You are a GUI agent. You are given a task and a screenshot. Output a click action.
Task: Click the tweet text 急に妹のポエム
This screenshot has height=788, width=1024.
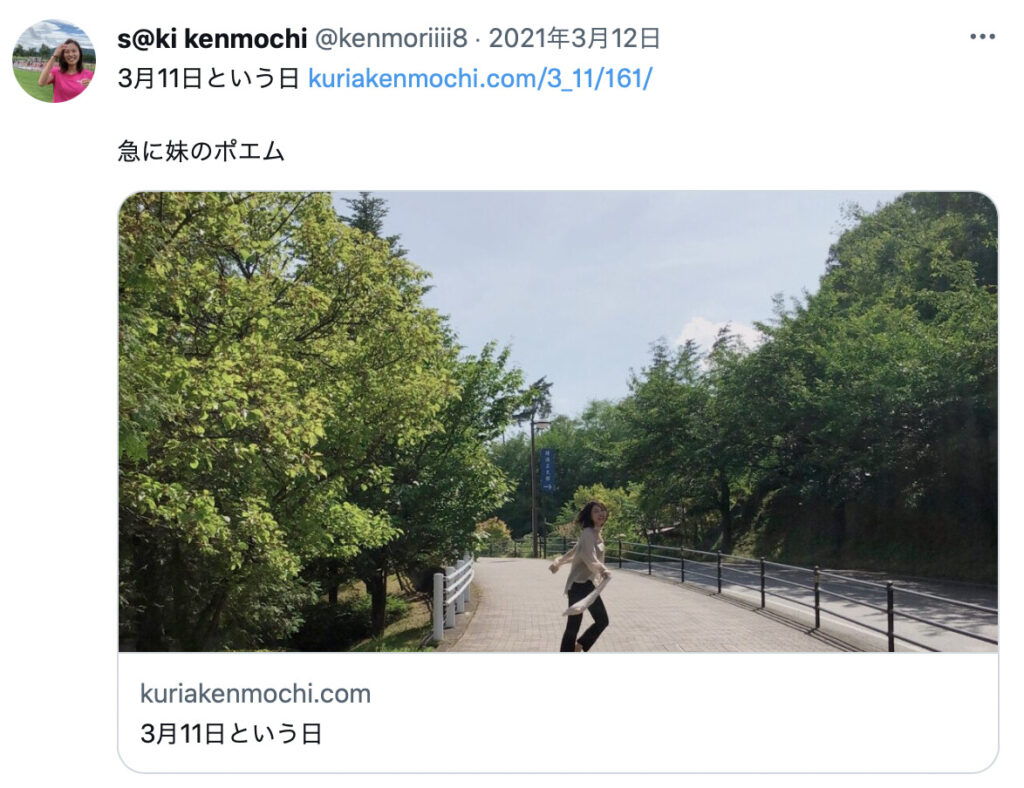201,151
